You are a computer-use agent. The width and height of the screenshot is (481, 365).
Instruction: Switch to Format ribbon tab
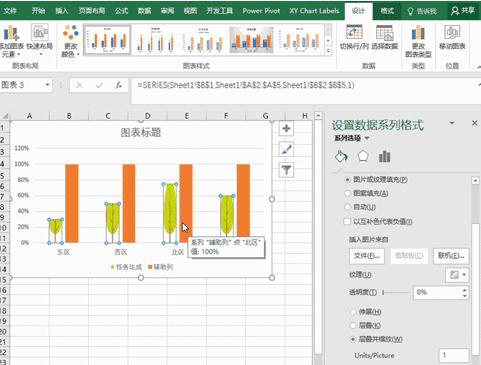coord(387,11)
